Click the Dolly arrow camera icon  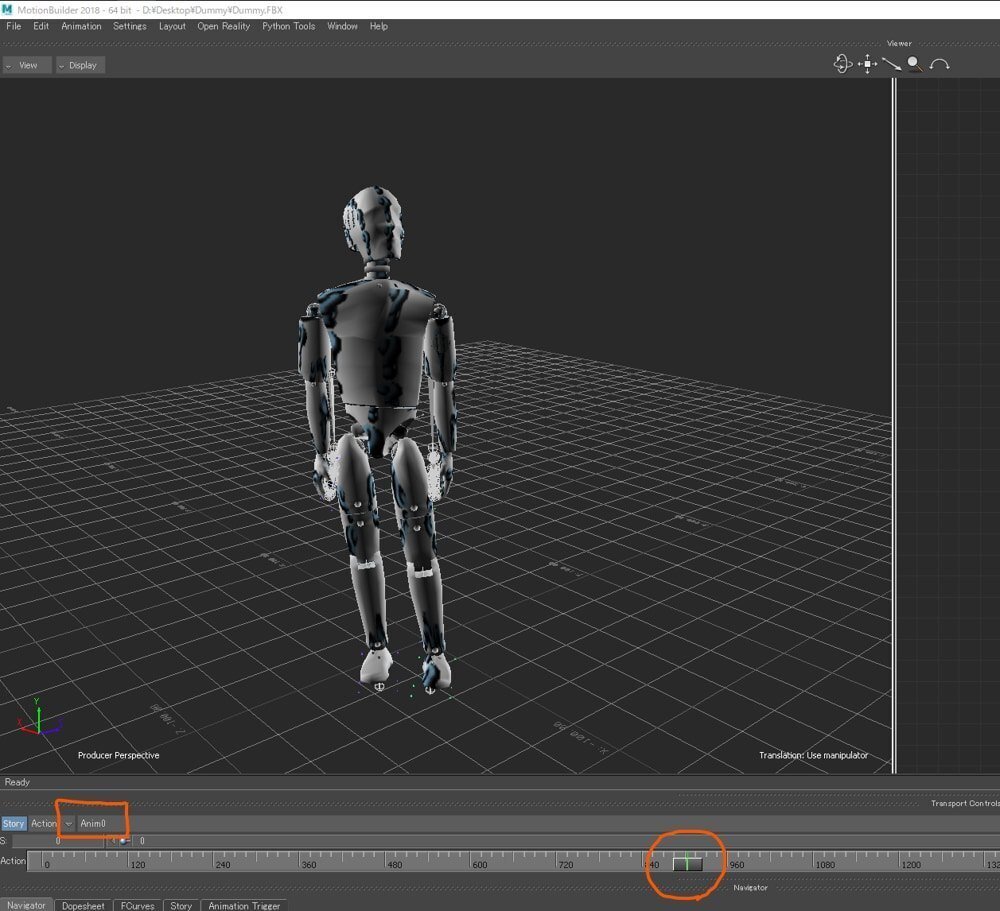click(x=890, y=64)
